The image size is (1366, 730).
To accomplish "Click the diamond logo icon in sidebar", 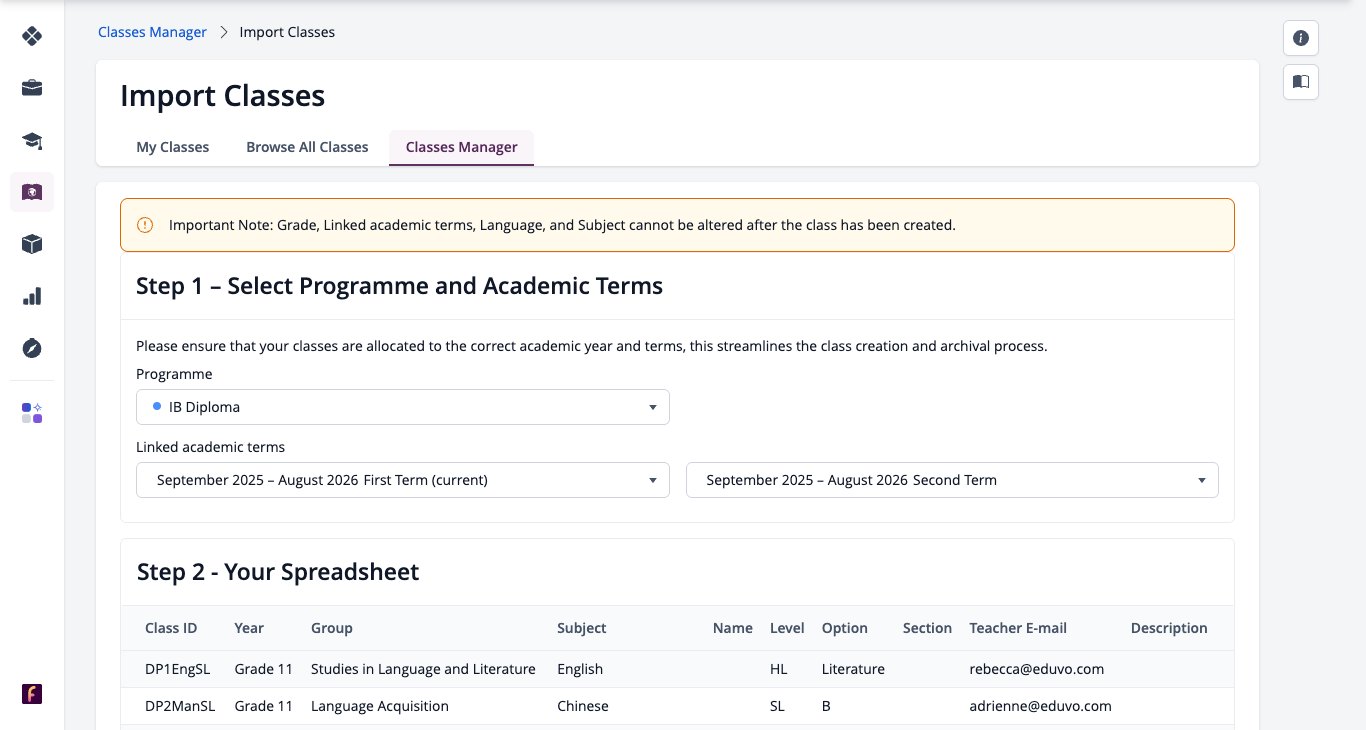I will click(x=32, y=36).
